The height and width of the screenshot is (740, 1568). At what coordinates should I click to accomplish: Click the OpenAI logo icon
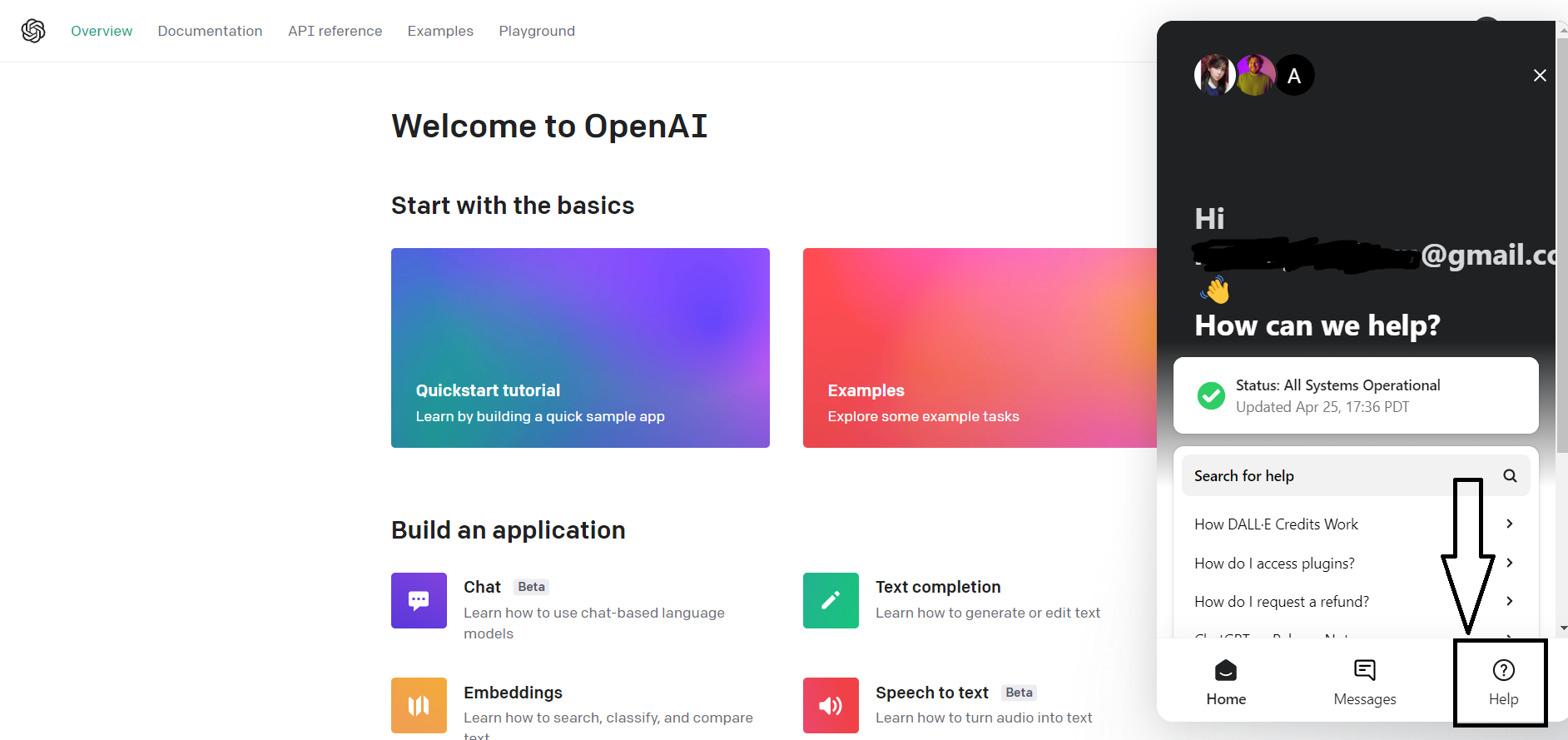click(33, 31)
